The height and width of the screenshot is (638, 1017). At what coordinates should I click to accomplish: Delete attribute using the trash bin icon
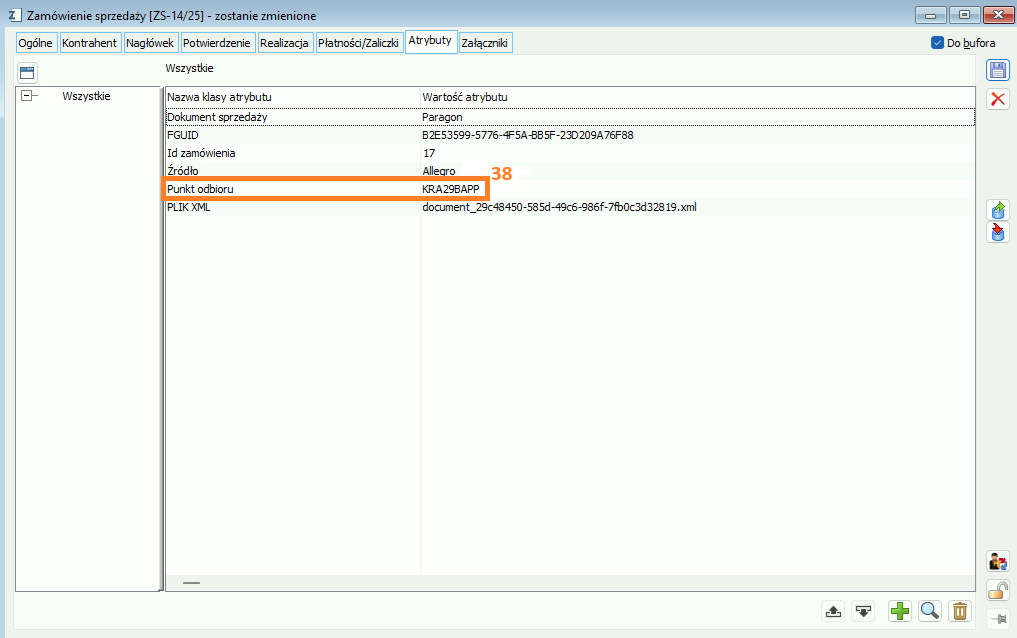click(959, 611)
